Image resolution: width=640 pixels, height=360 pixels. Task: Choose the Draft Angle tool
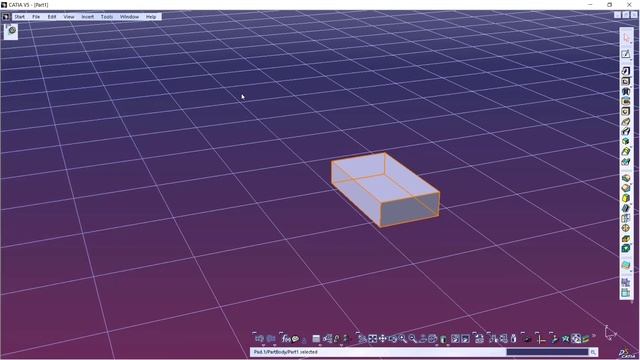(626, 198)
